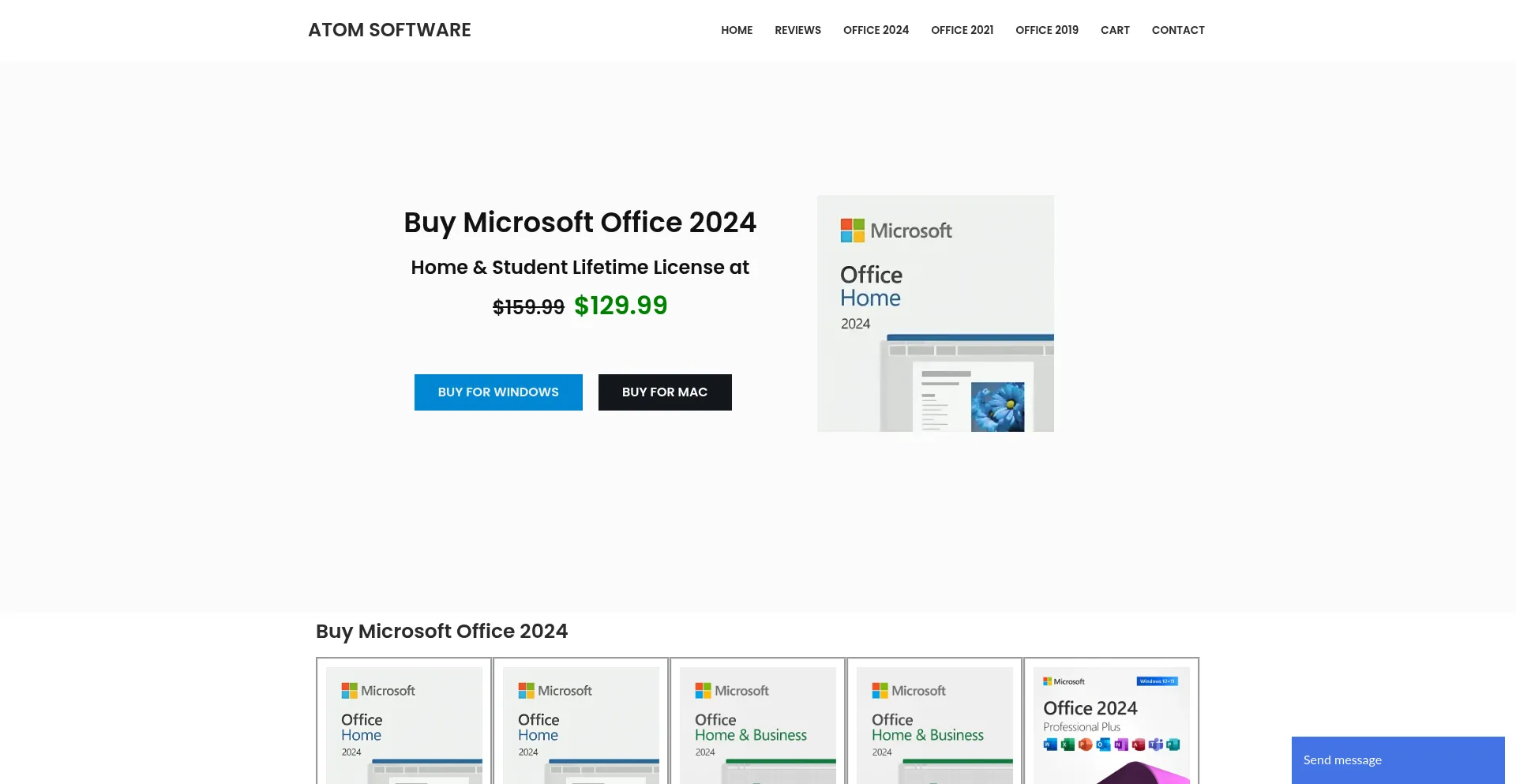Open the CONTACT page
The image size is (1516, 784).
pyautogui.click(x=1178, y=30)
